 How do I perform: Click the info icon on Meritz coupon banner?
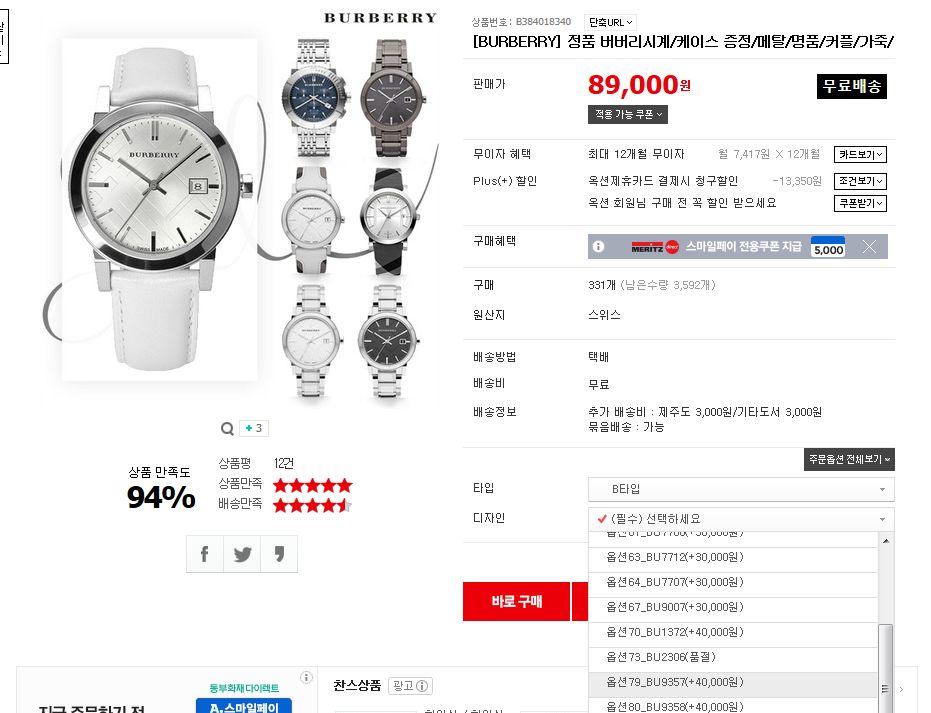tap(598, 246)
